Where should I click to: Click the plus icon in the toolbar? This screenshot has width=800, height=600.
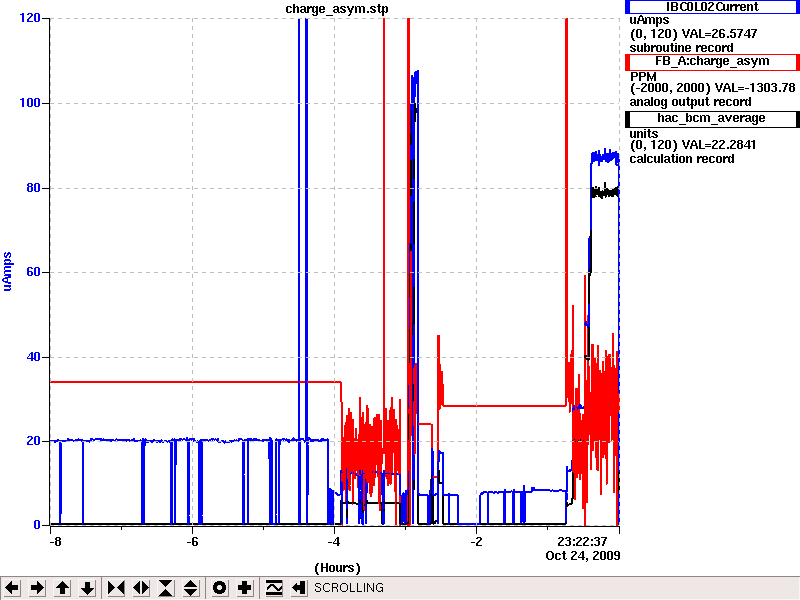coord(245,588)
